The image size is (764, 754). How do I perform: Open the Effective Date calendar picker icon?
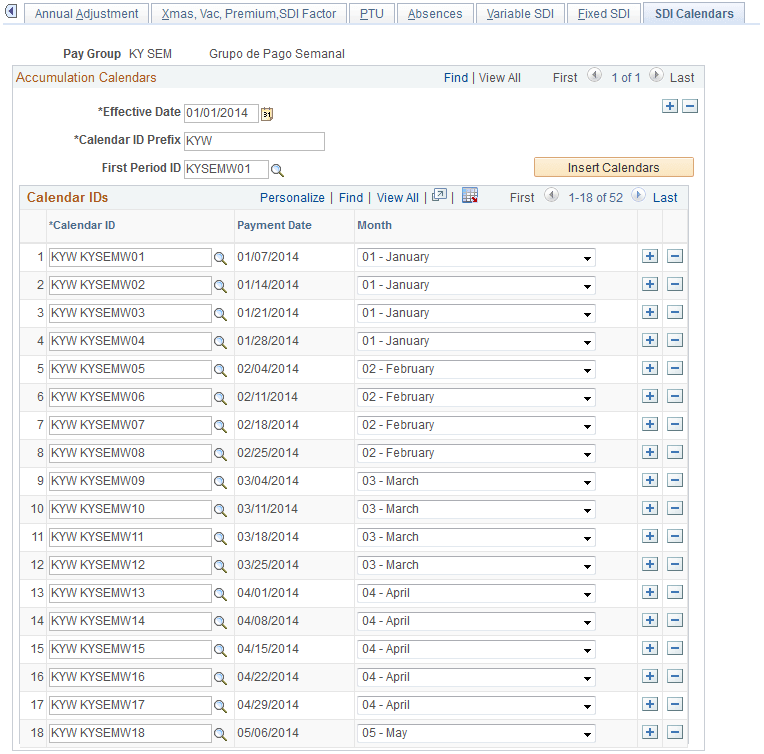(267, 114)
